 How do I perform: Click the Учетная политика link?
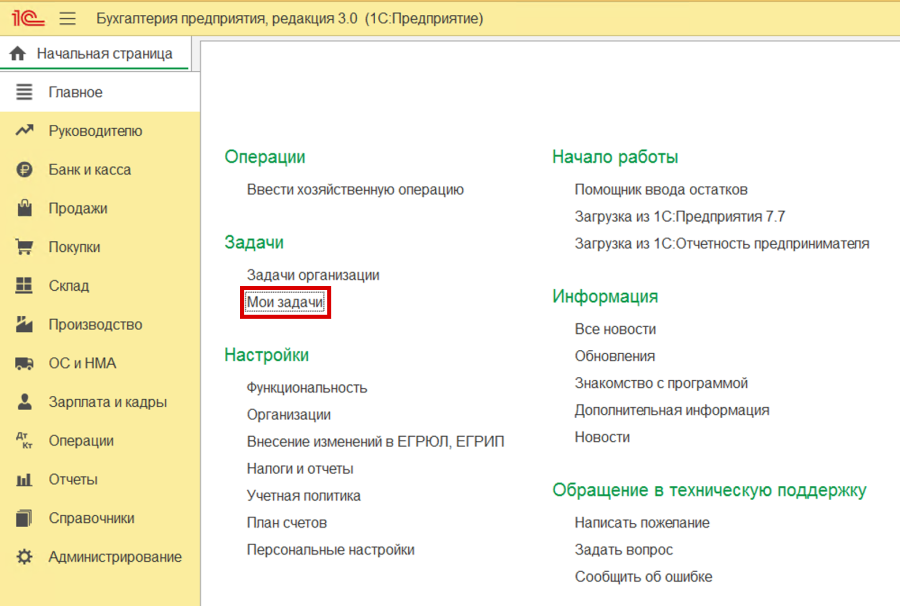tap(304, 496)
